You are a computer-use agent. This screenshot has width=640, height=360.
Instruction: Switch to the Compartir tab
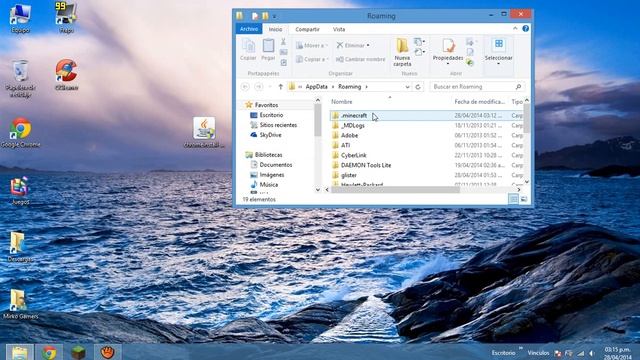(x=307, y=29)
